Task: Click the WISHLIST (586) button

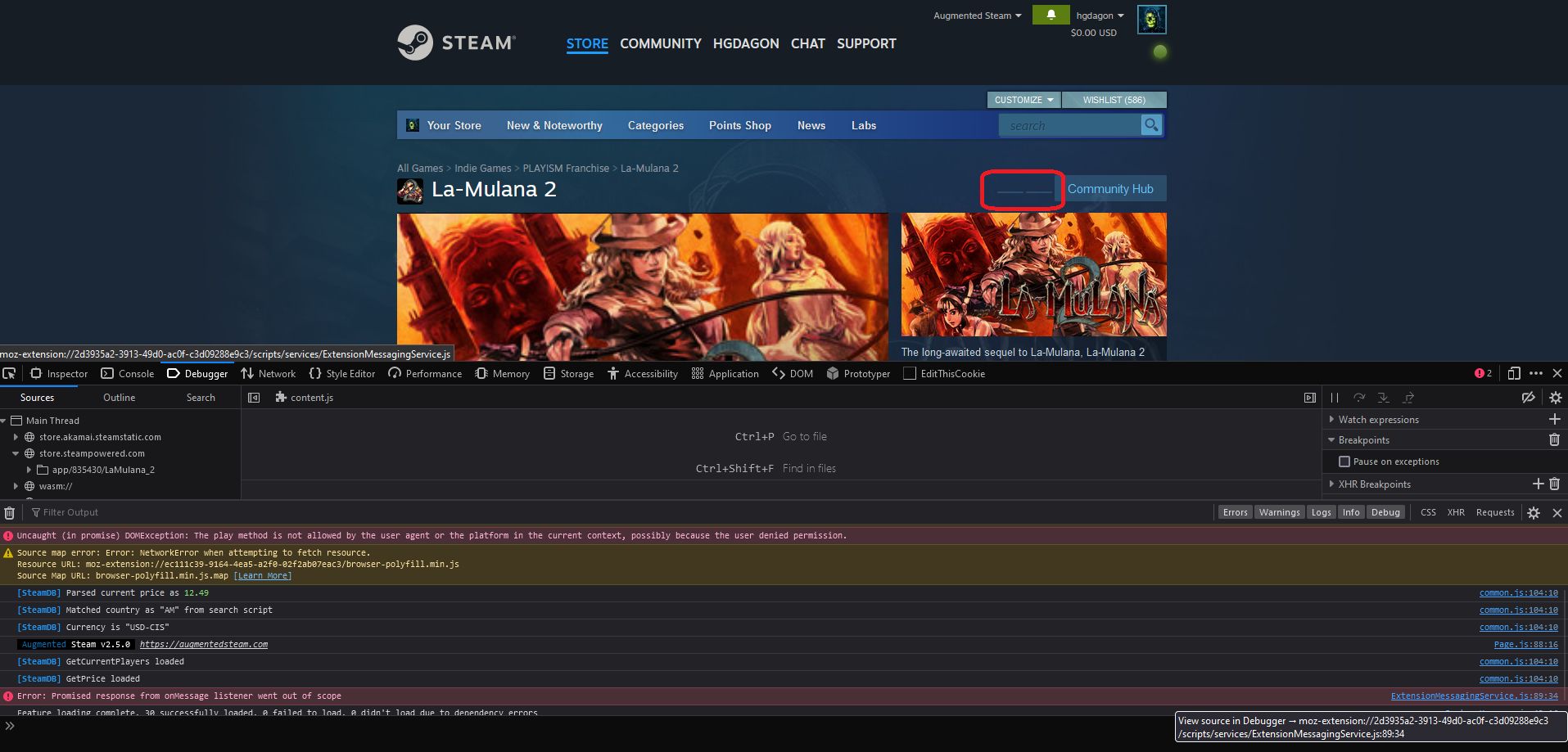Action: pos(1114,99)
